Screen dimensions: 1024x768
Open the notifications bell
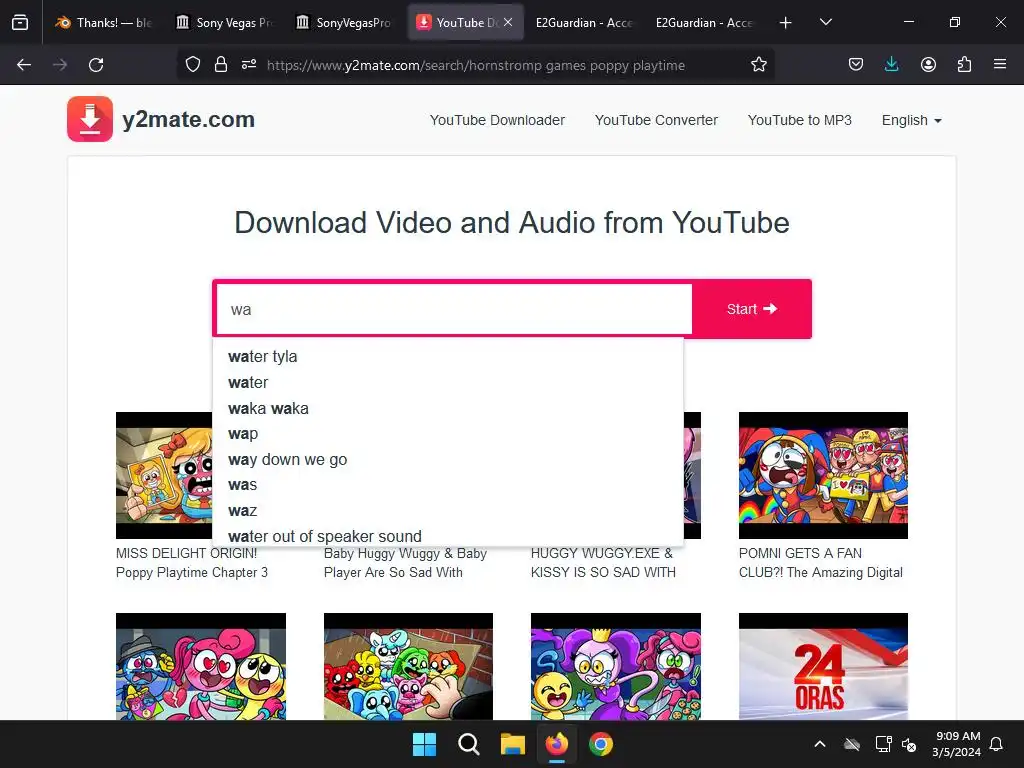[x=996, y=744]
